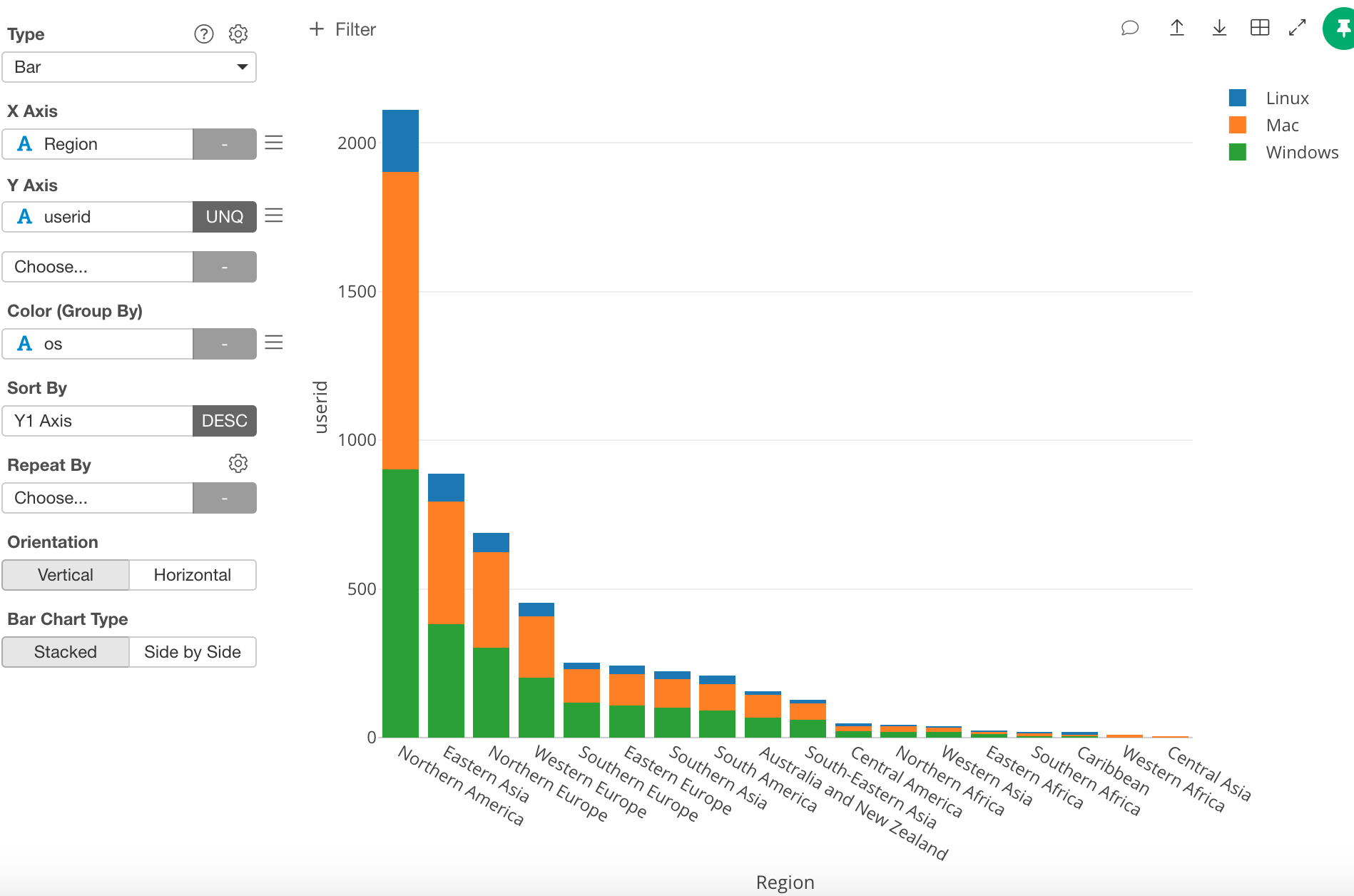Click the export upload arrow icon
This screenshot has height=896, width=1354.
pos(1177,29)
